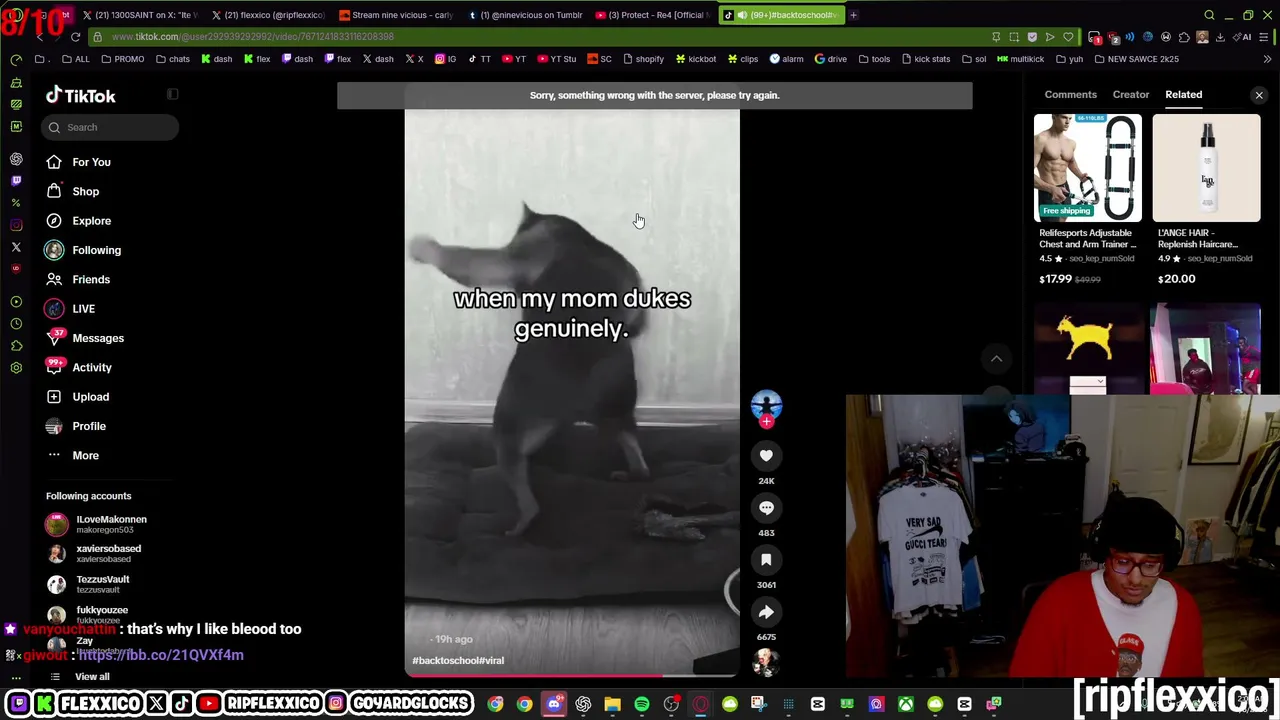Open the IG bookmark
The width and height of the screenshot is (1280, 720).
tap(446, 59)
